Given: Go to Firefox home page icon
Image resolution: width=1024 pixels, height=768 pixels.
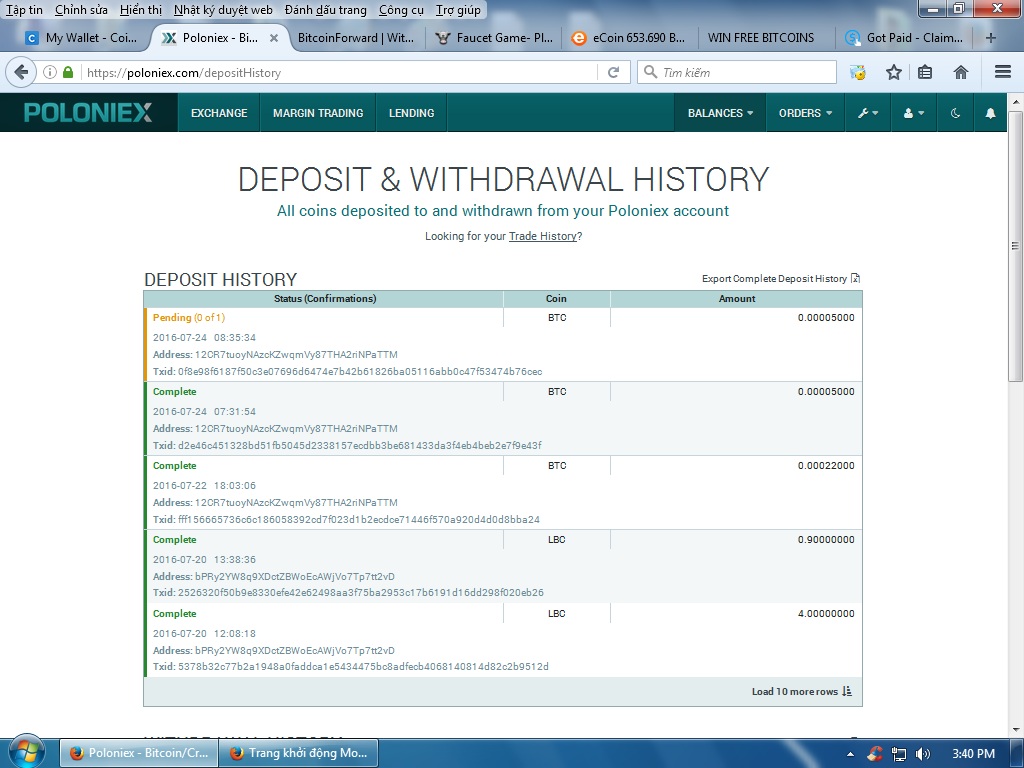Looking at the screenshot, I should [x=961, y=72].
